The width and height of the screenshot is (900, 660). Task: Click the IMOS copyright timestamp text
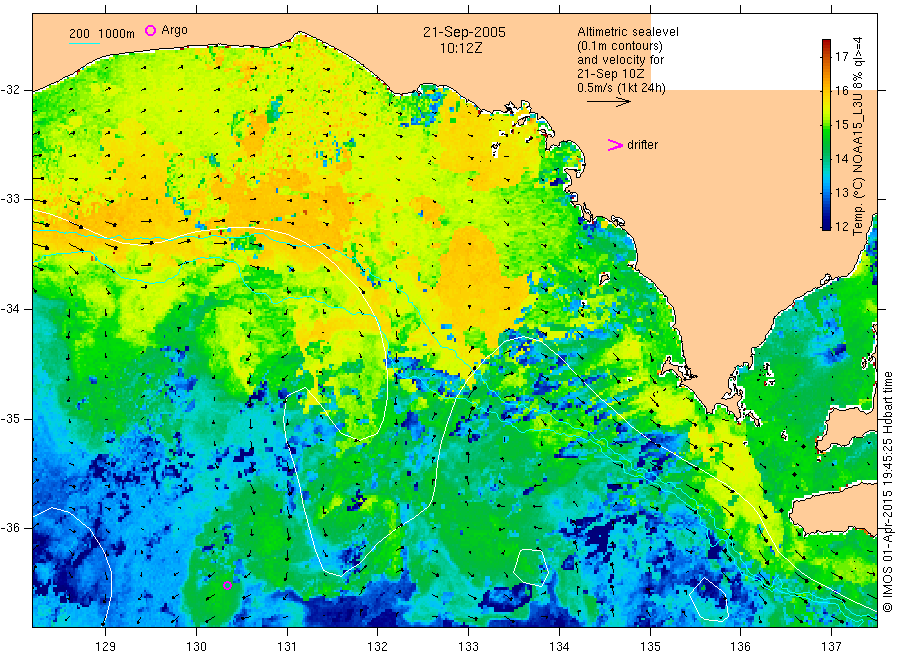point(888,491)
